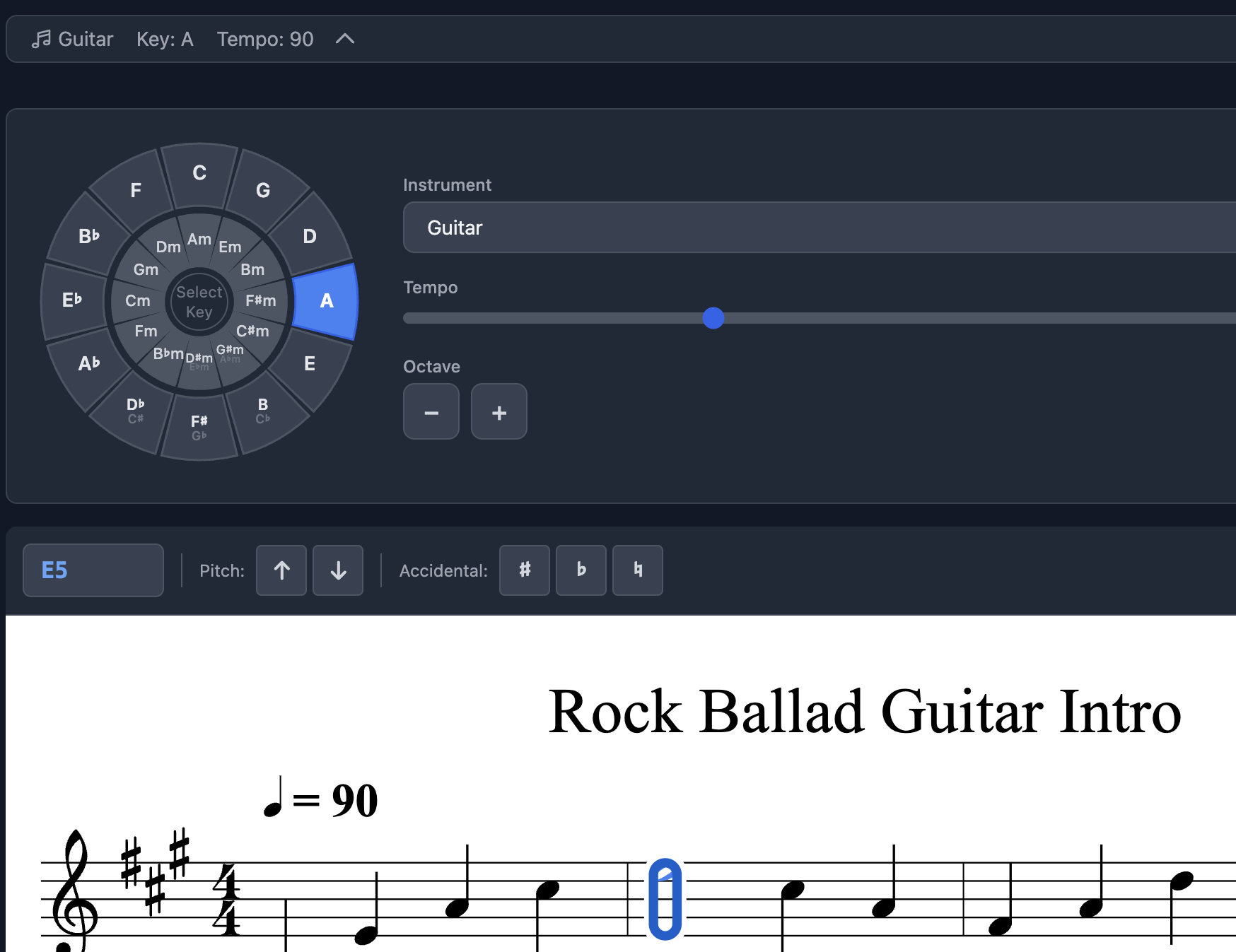This screenshot has height=952, width=1236.
Task: Select the highlighted A key wedge
Action: click(326, 300)
